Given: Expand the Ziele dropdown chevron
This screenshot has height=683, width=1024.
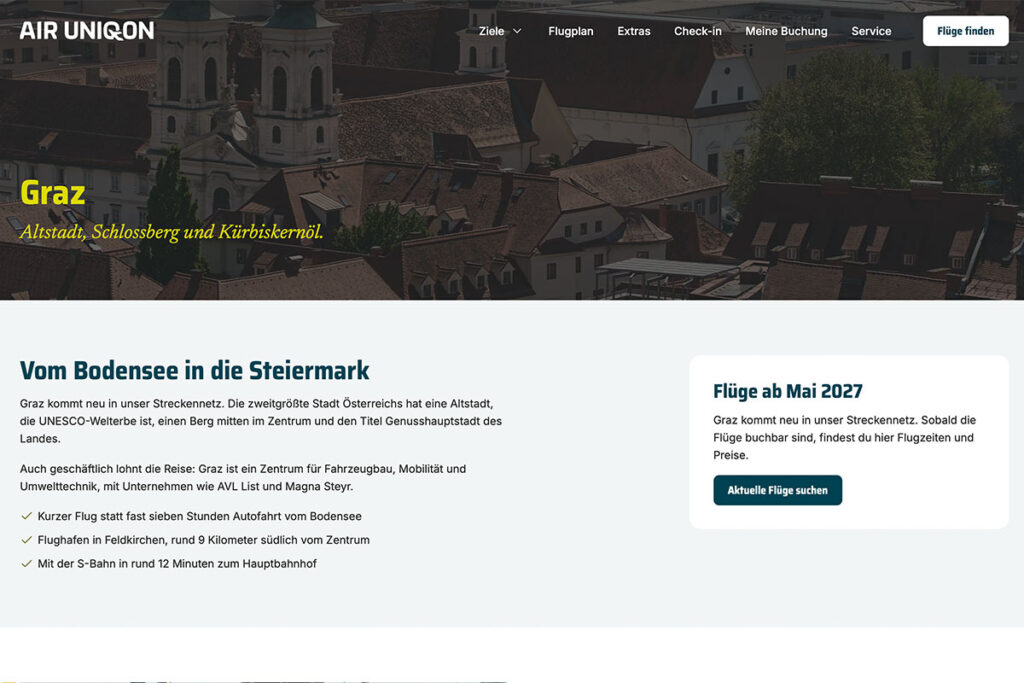Looking at the screenshot, I should coord(517,31).
